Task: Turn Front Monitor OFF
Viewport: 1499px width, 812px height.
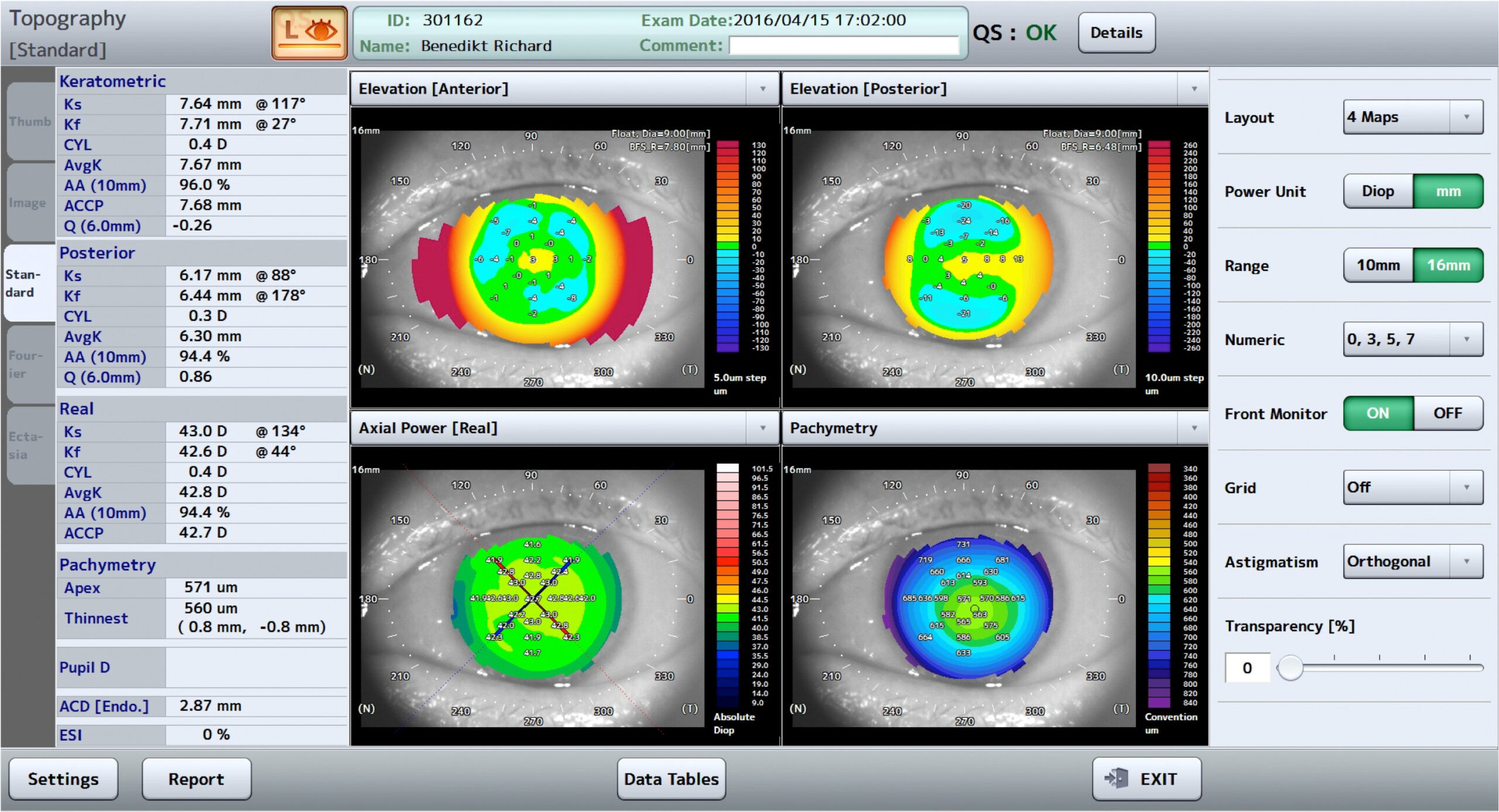Action: [x=1447, y=413]
